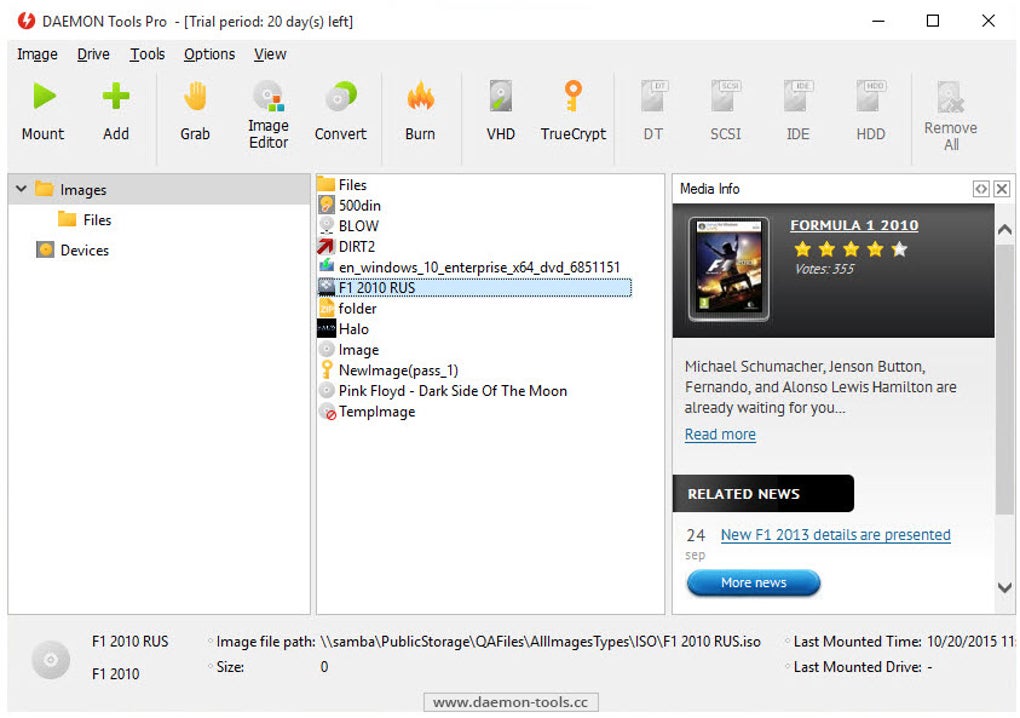The width and height of the screenshot is (1020, 718).
Task: Open the Drive menu
Action: (93, 54)
